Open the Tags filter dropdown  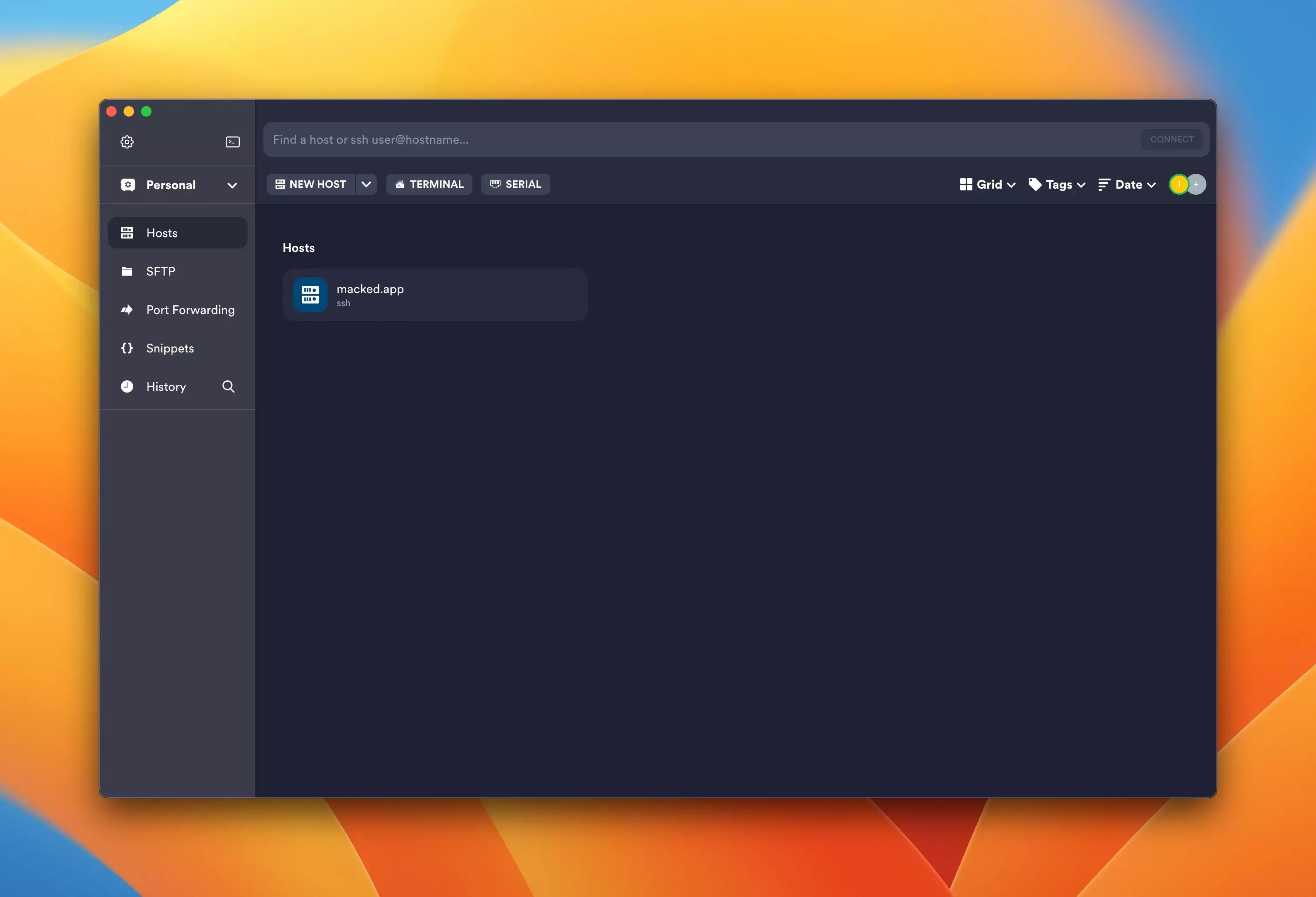pos(1057,185)
